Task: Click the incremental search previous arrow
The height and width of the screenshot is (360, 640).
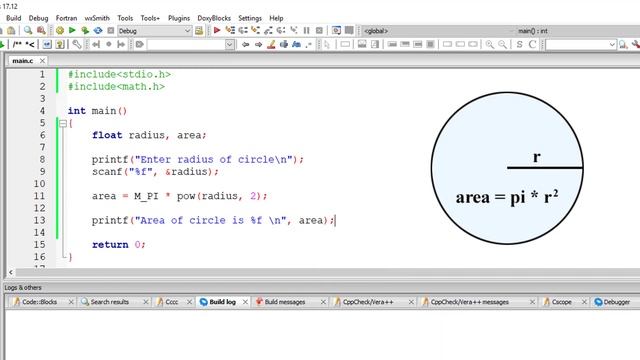Action: (245, 44)
